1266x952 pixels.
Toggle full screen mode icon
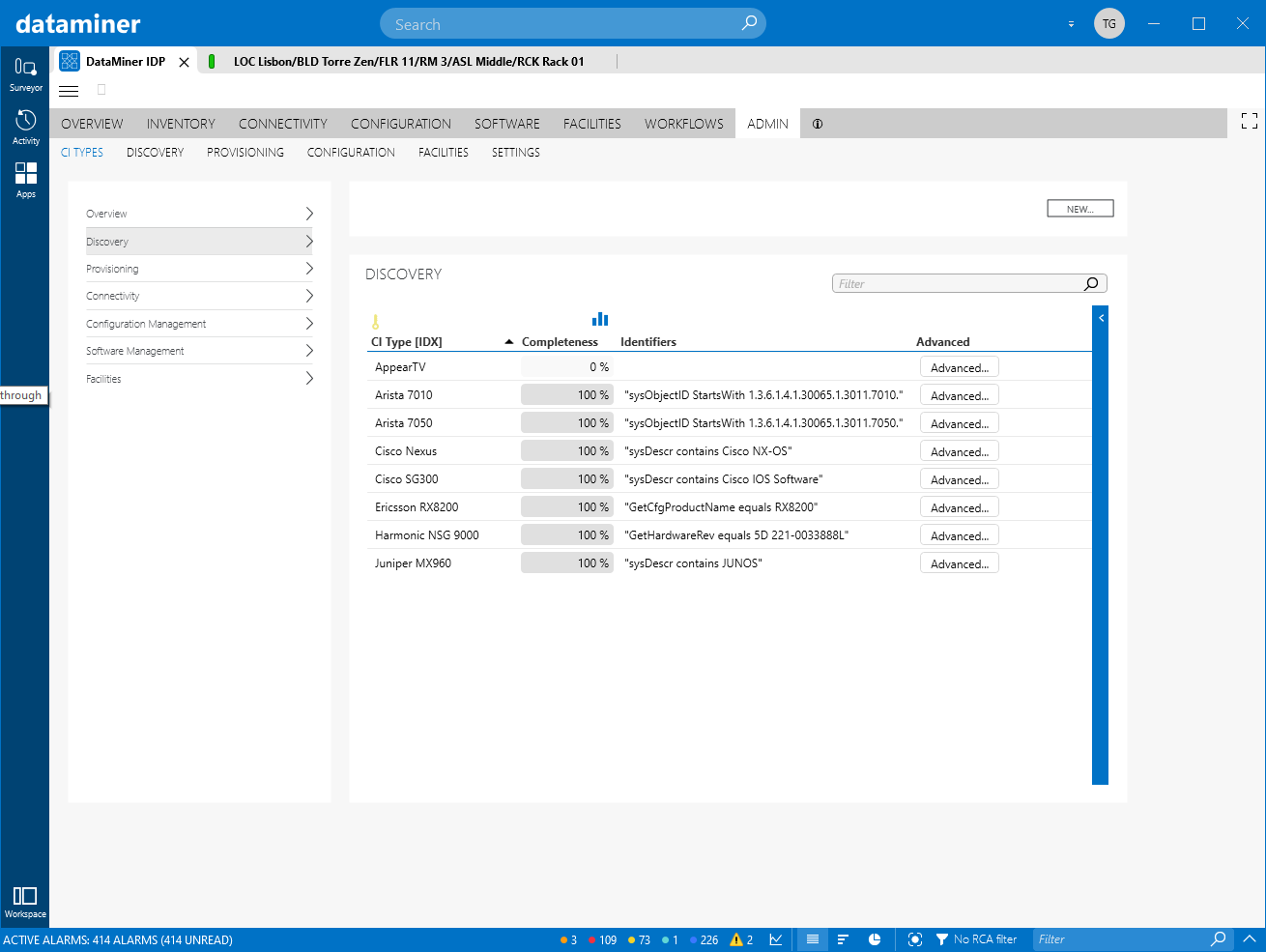[1250, 121]
